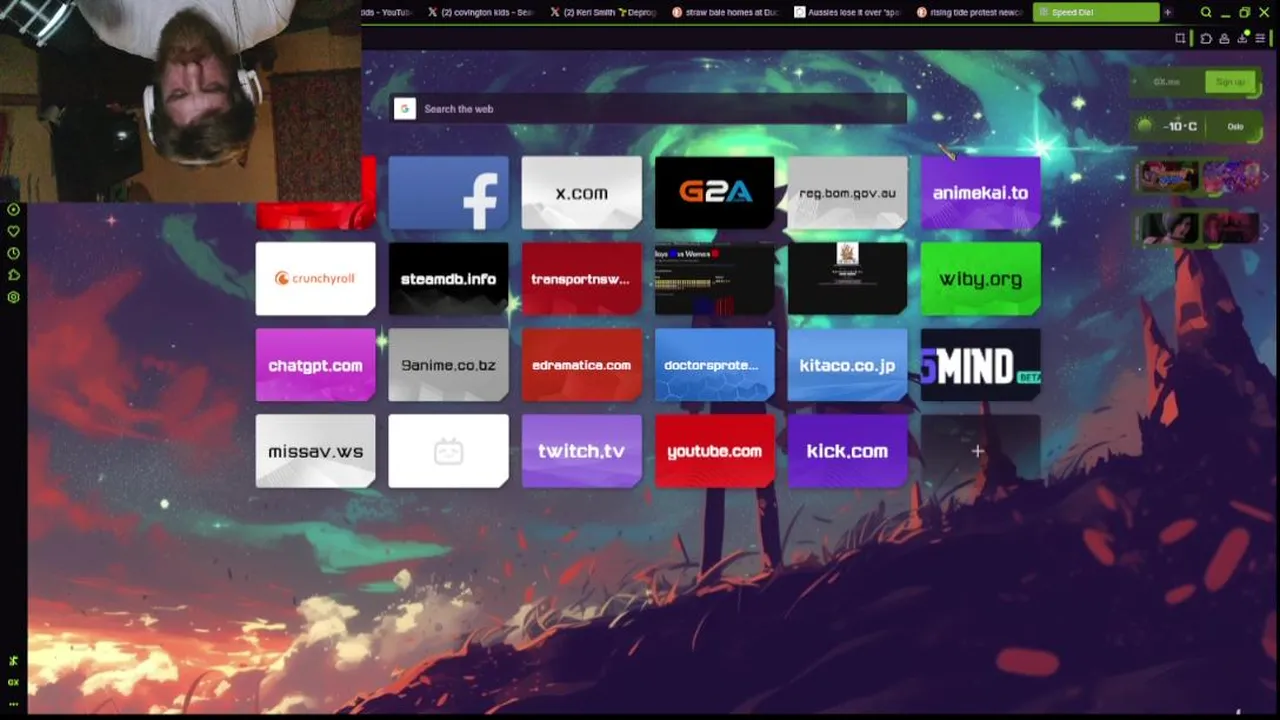This screenshot has height=720, width=1280.
Task: Open the G2A speed dial tile
Action: tap(714, 192)
